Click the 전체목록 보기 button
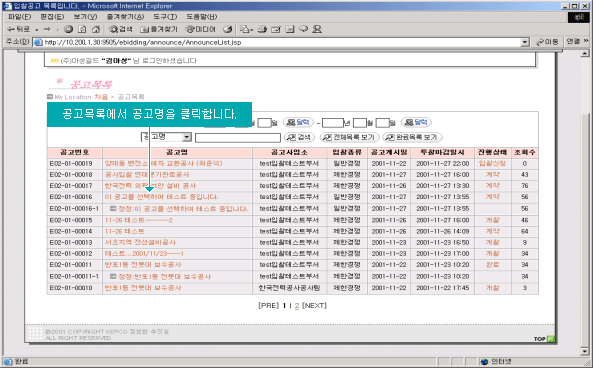Image resolution: width=593 pixels, height=372 pixels. 349,137
